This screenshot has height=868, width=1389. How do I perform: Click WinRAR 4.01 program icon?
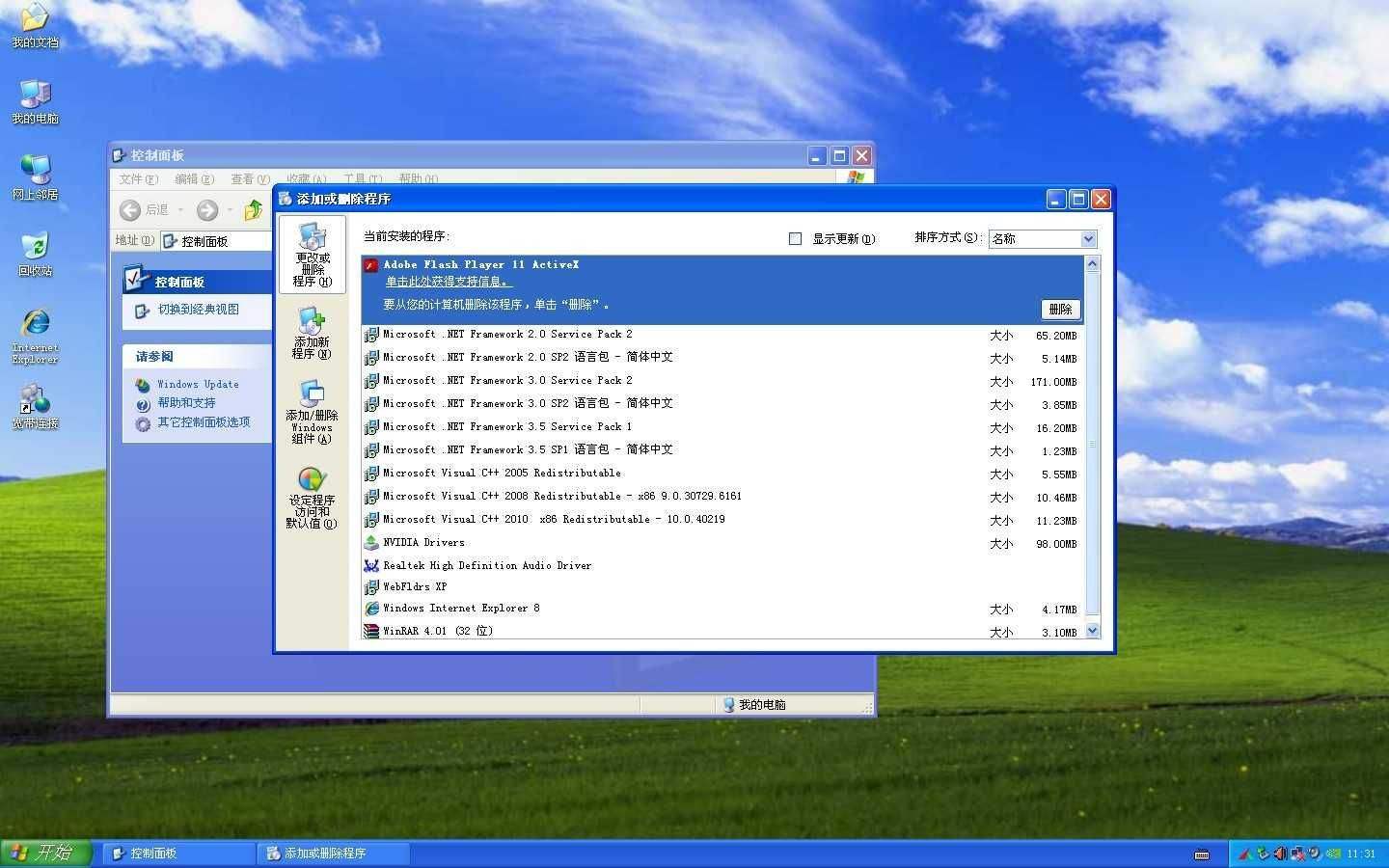point(371,632)
